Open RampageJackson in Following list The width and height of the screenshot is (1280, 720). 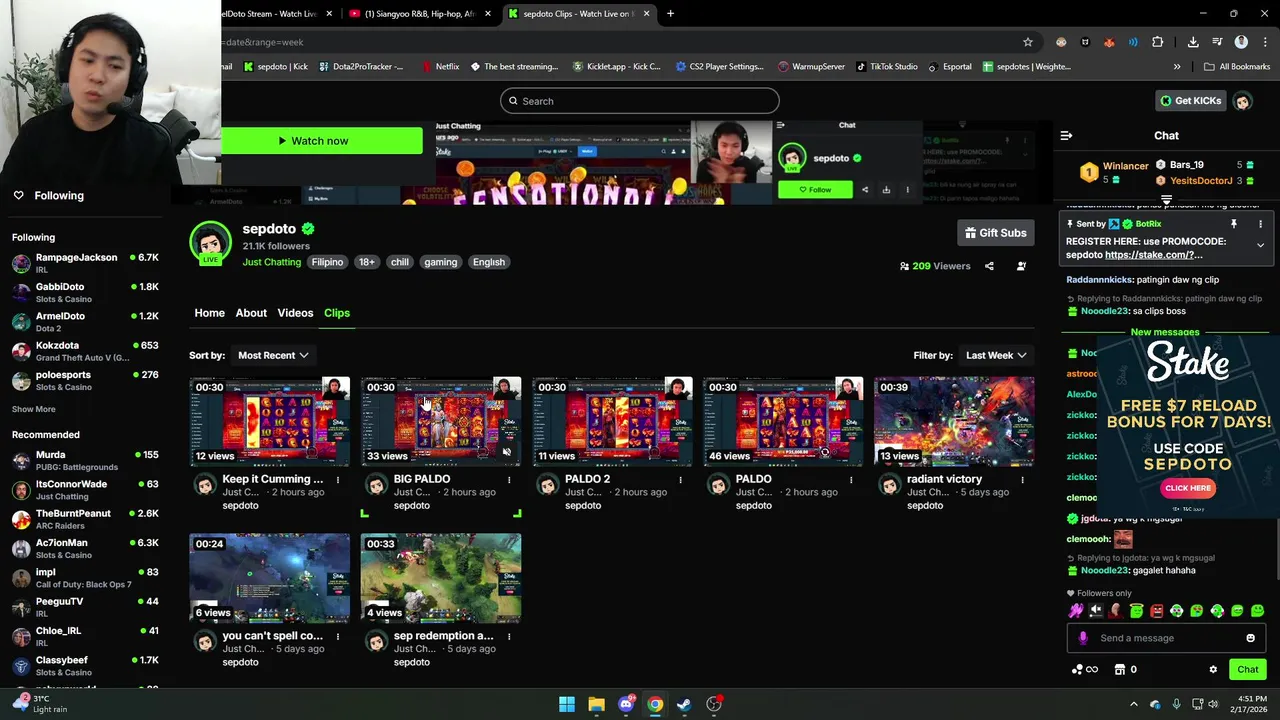pos(85,263)
